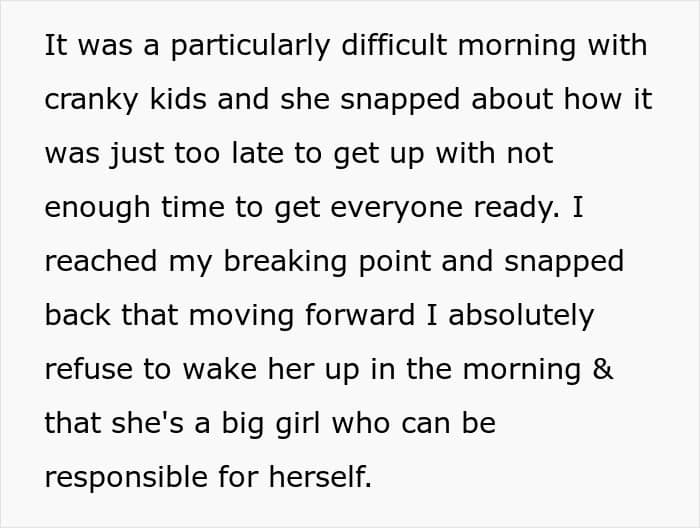The image size is (700, 528).
Task: Click the word "just" in the paragraph
Action: (137, 155)
